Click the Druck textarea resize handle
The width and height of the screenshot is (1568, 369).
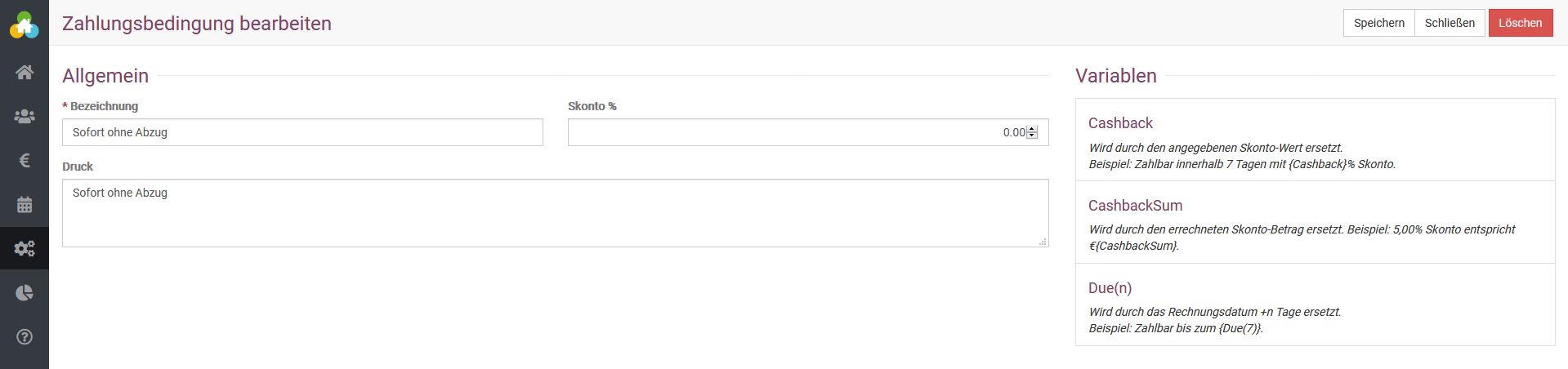click(1043, 242)
